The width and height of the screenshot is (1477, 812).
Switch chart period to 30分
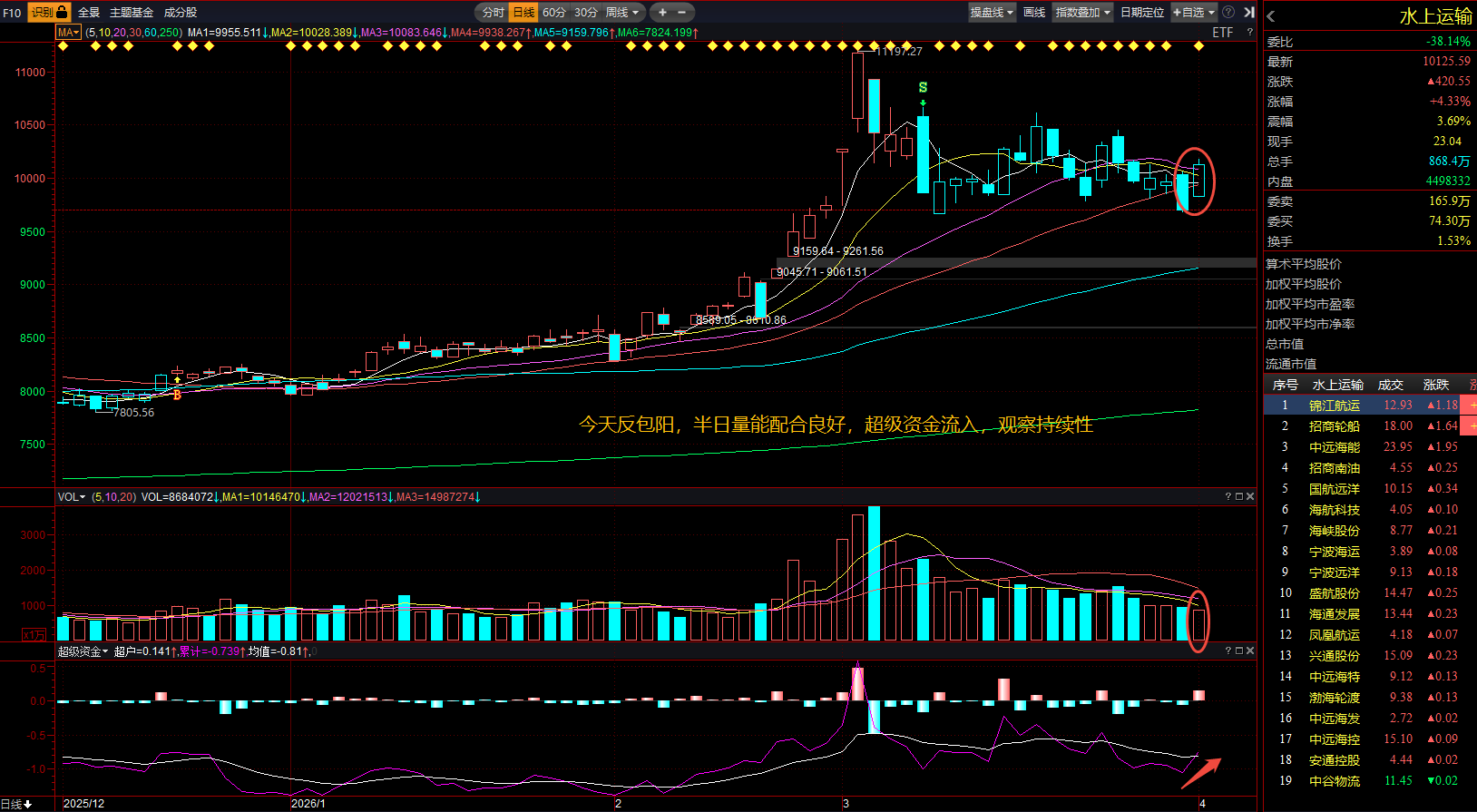pos(585,12)
